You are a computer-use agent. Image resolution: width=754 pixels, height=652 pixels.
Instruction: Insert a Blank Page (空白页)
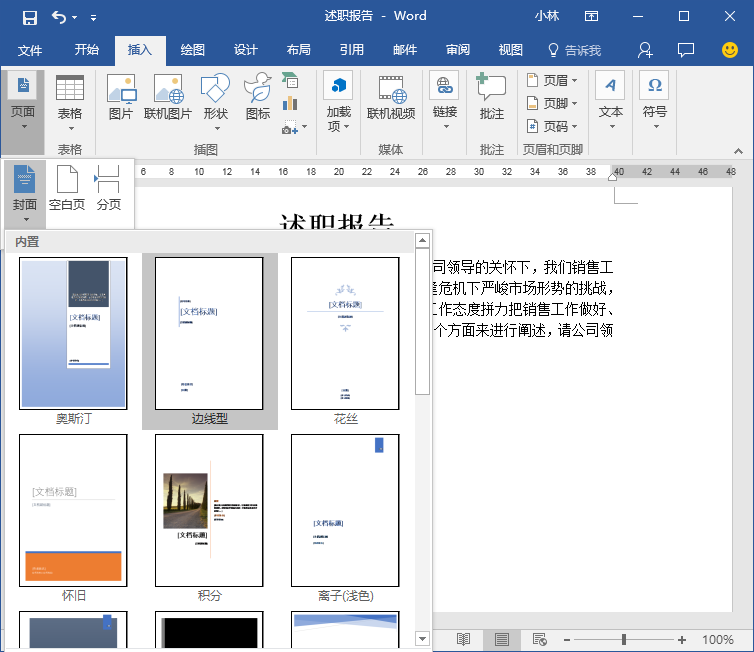(67, 188)
